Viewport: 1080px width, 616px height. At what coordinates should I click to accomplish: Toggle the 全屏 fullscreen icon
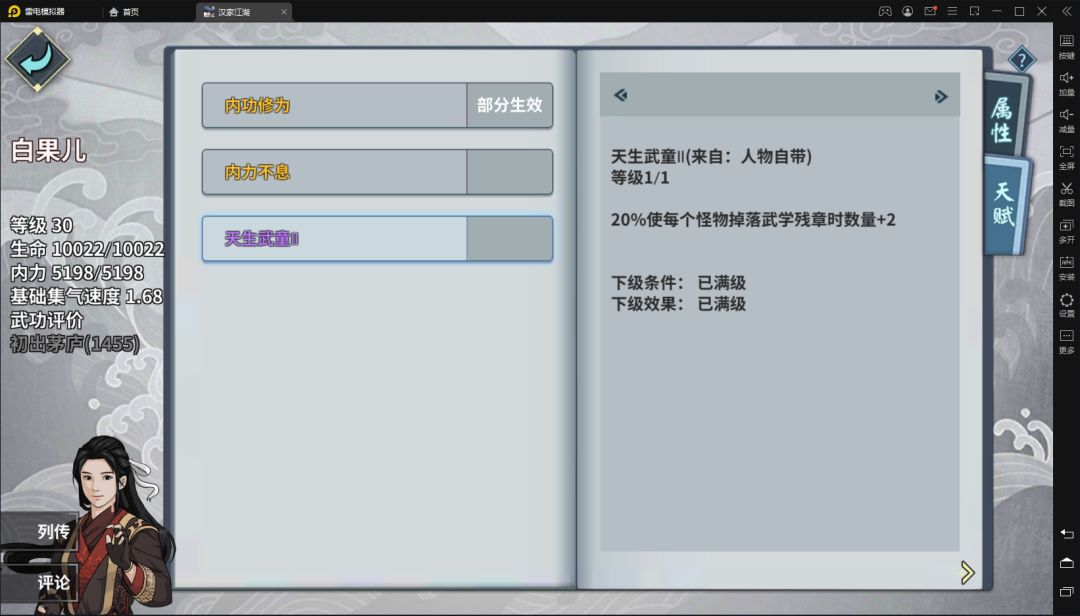coord(1066,157)
